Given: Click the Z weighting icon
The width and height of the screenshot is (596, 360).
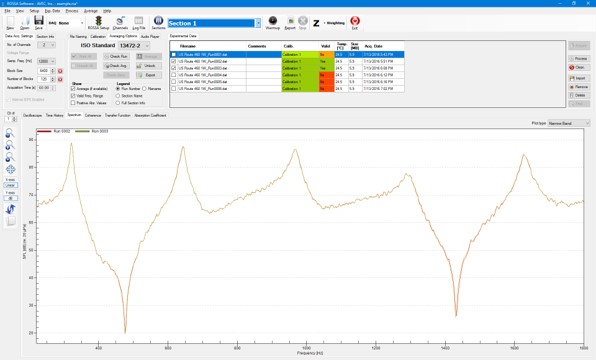Looking at the screenshot, I should [316, 23].
